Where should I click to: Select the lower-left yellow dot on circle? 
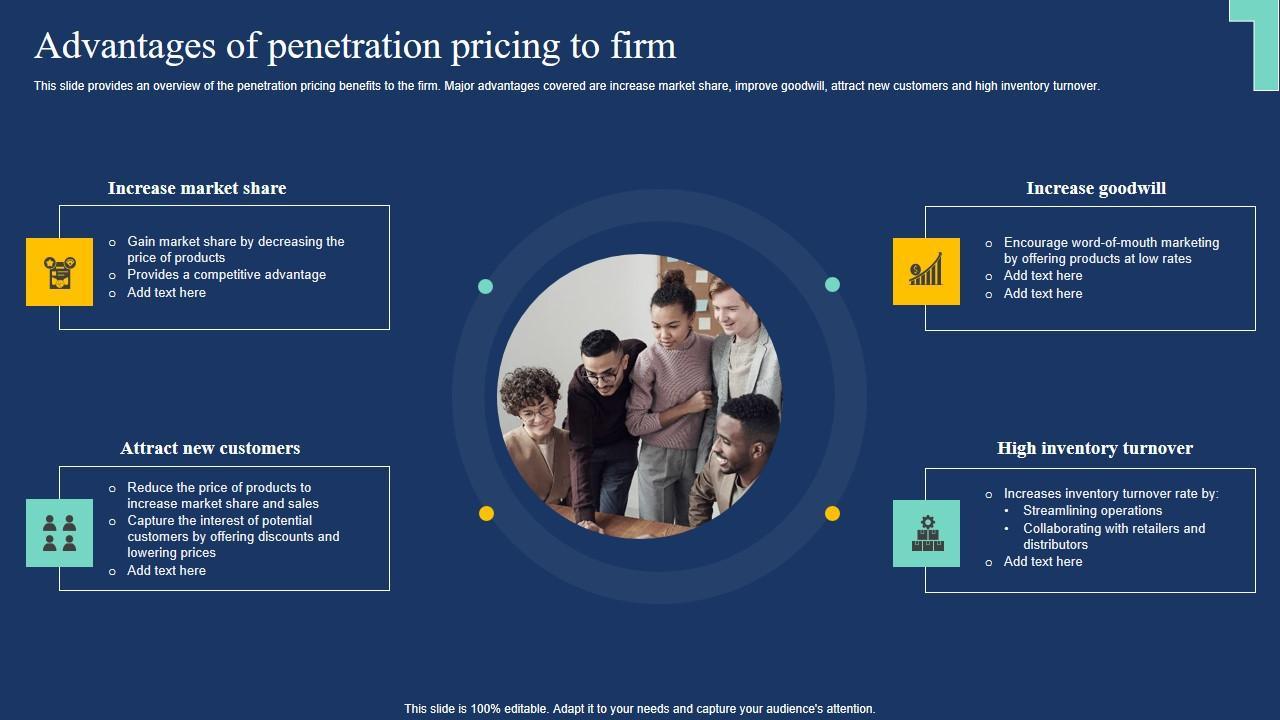(486, 513)
